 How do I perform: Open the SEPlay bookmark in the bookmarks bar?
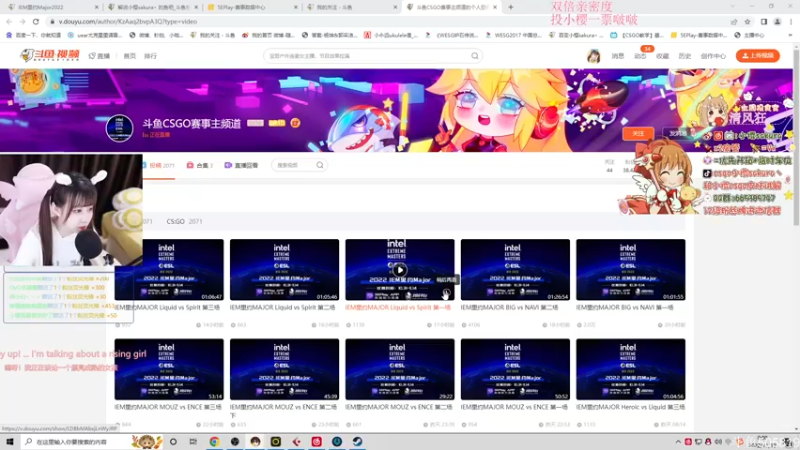coord(698,35)
